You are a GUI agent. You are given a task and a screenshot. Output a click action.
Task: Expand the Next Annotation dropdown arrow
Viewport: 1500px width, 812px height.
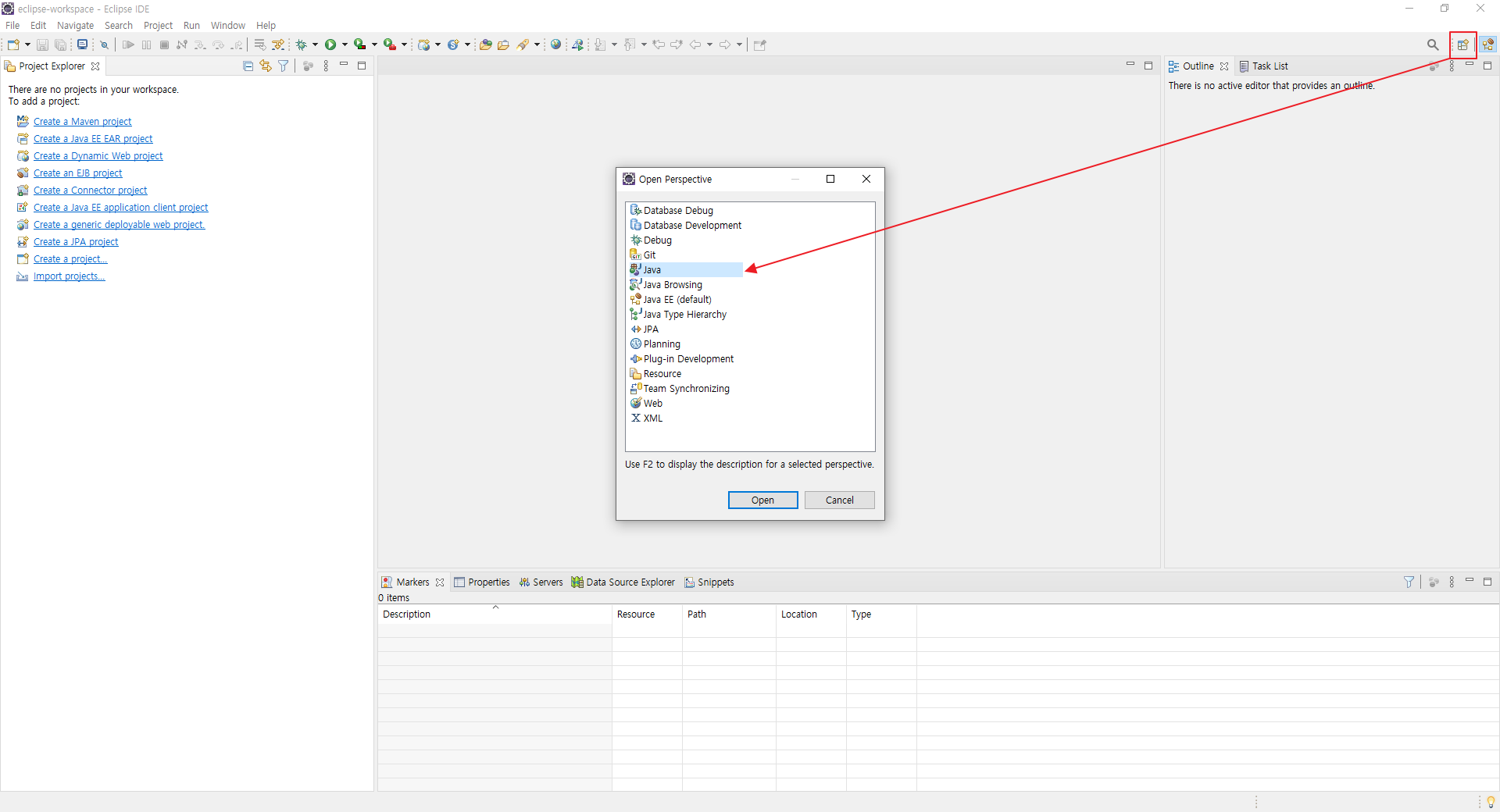click(x=614, y=45)
